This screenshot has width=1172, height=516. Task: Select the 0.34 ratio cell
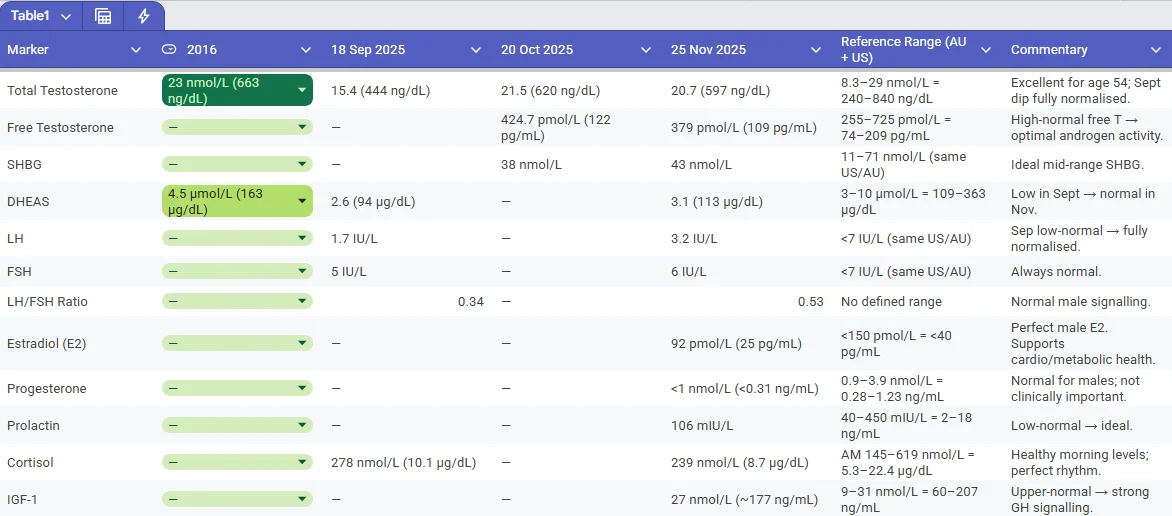coord(471,301)
